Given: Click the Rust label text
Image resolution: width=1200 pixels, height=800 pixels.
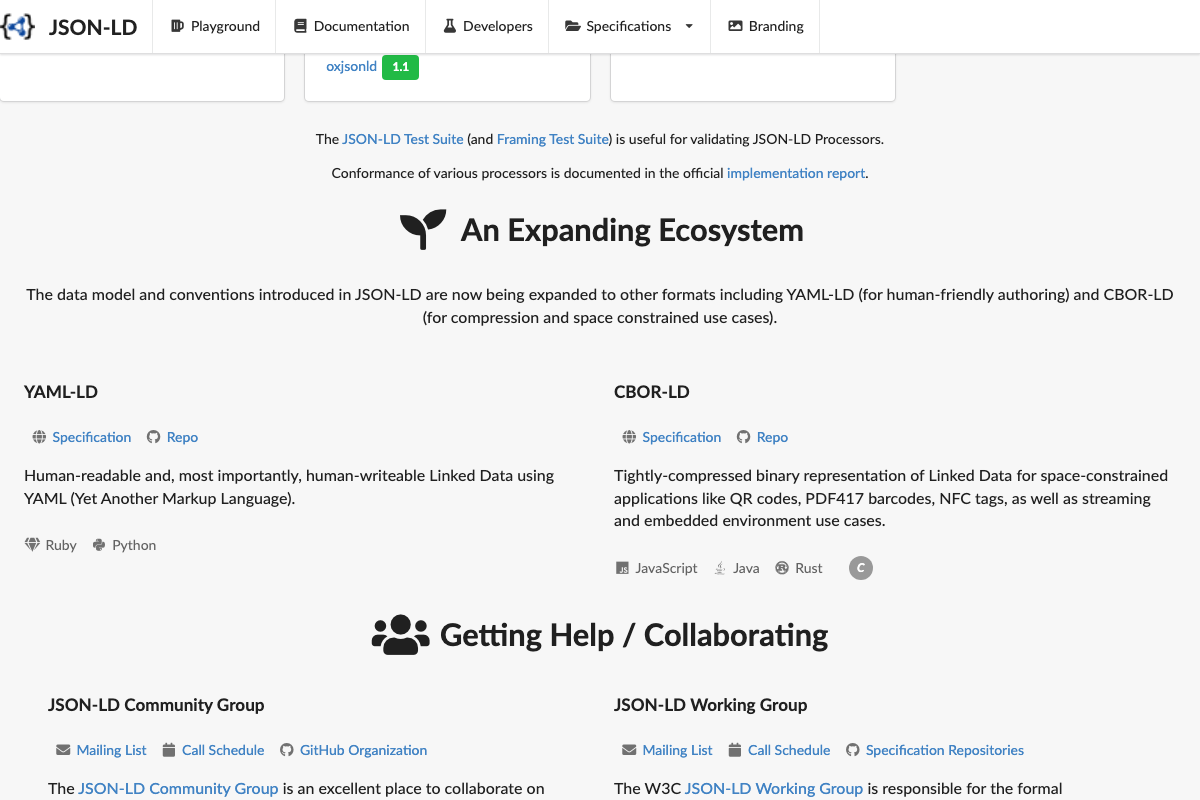Looking at the screenshot, I should click(x=809, y=568).
